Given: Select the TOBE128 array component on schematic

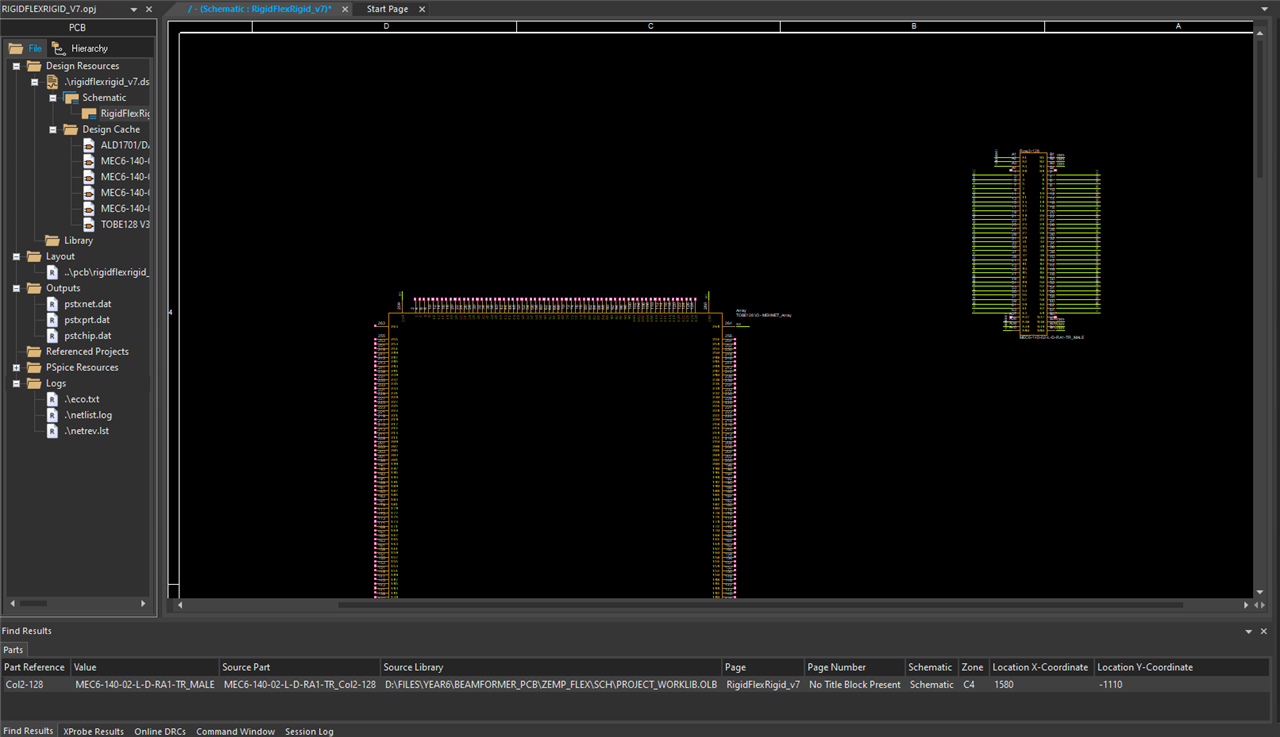Looking at the screenshot, I should [555, 455].
